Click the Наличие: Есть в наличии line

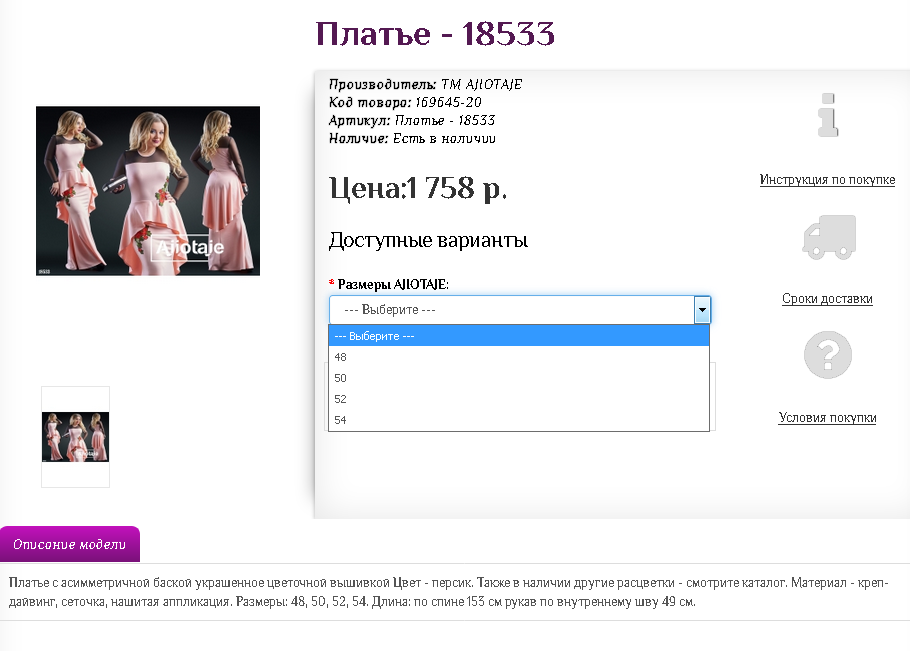click(412, 139)
